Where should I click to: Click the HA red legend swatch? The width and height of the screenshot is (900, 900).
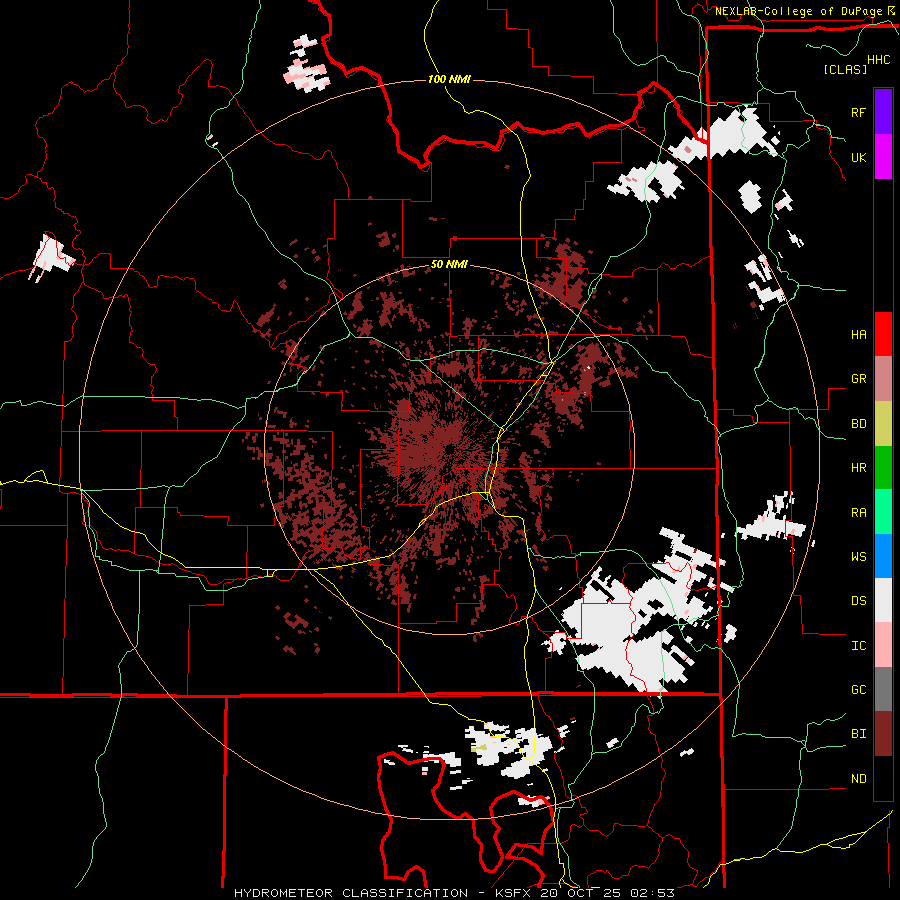pos(883,334)
